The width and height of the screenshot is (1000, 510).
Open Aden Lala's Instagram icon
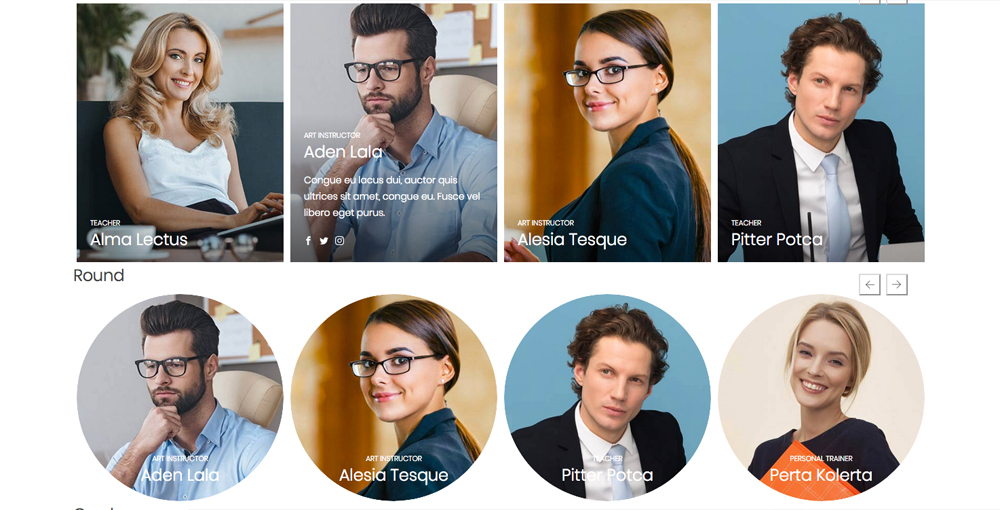pyautogui.click(x=339, y=240)
